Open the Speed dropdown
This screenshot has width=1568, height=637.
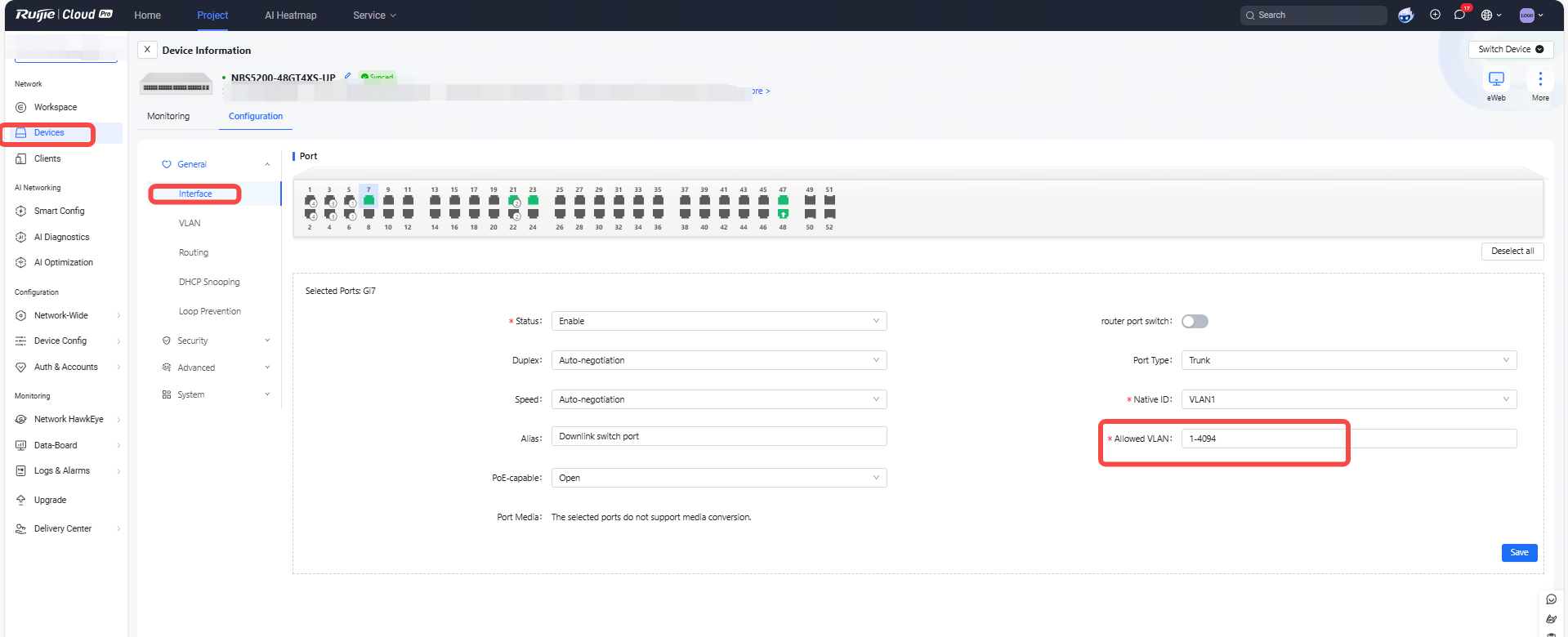(719, 399)
